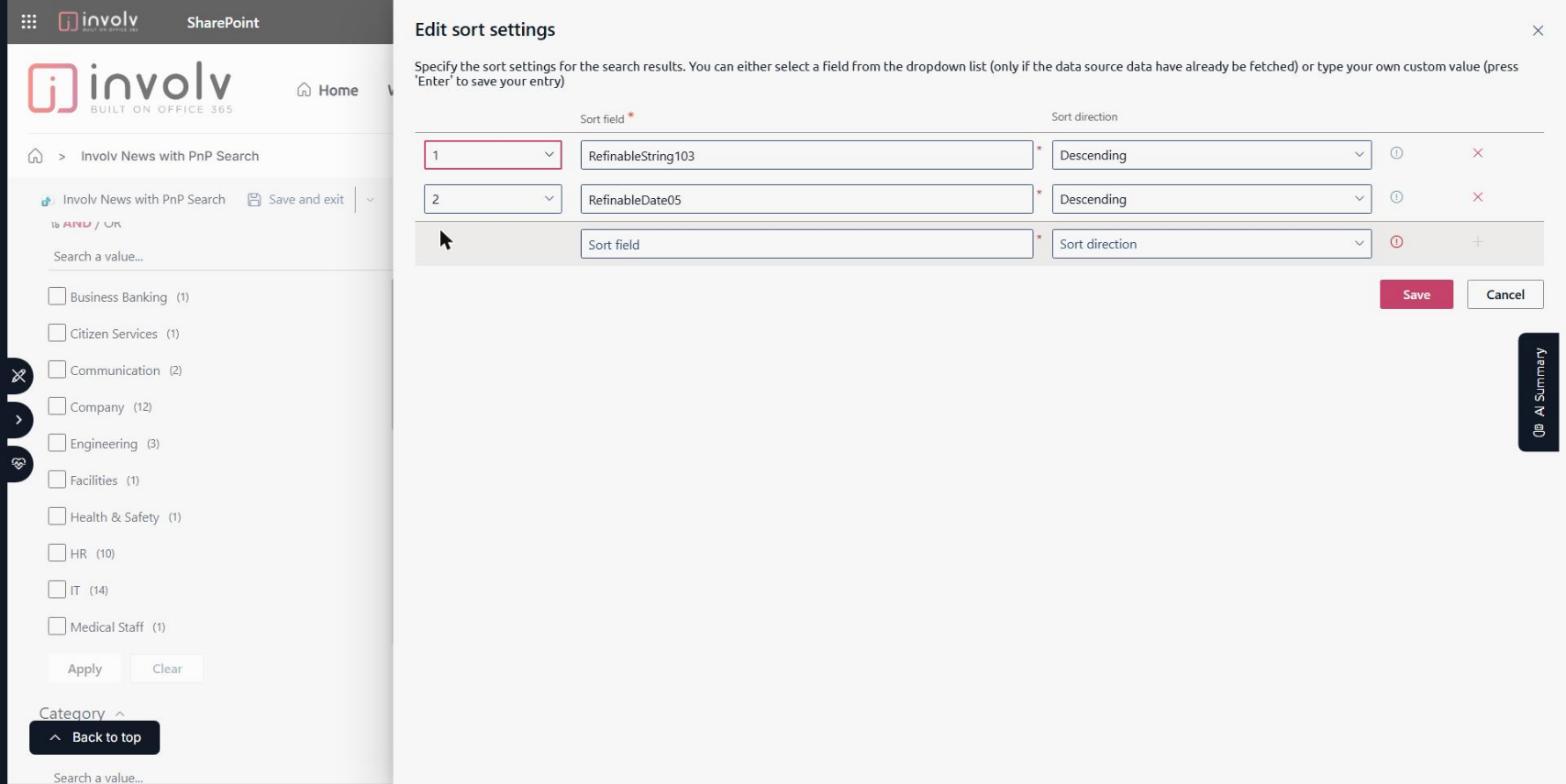Open the empty Sort direction dropdown

pos(1211,244)
